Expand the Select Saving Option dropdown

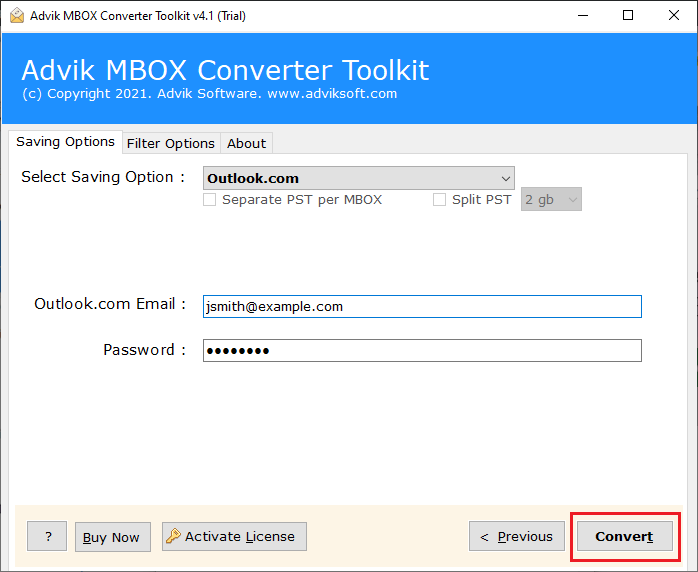click(x=358, y=178)
